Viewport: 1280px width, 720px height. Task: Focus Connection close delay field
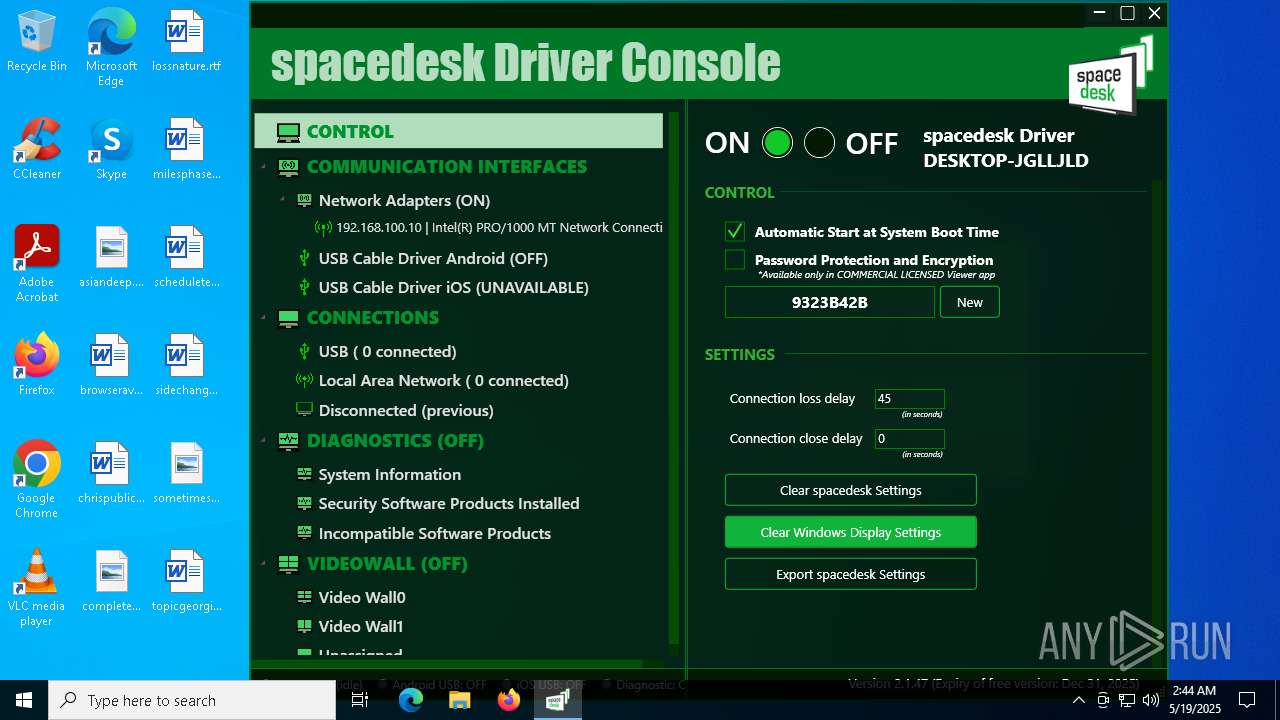909,438
